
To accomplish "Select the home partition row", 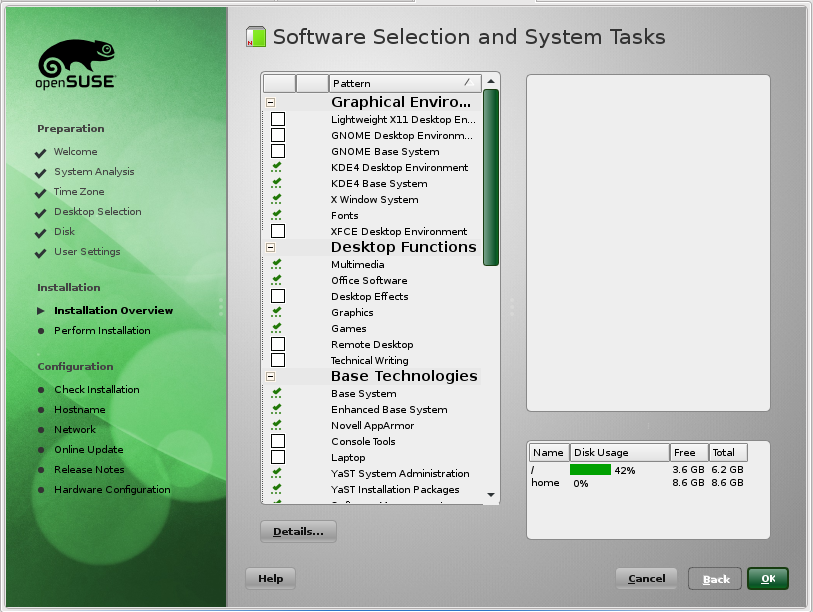I will (x=638, y=483).
